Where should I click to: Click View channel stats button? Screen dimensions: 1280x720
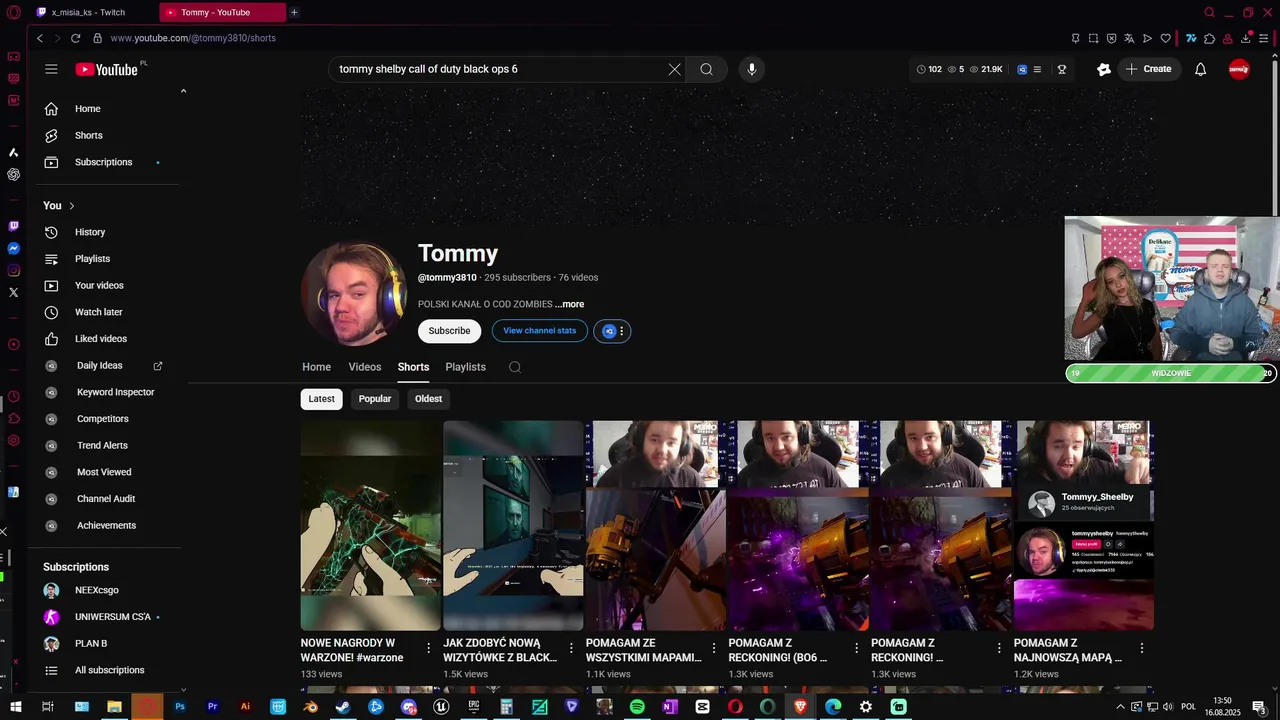click(x=540, y=331)
